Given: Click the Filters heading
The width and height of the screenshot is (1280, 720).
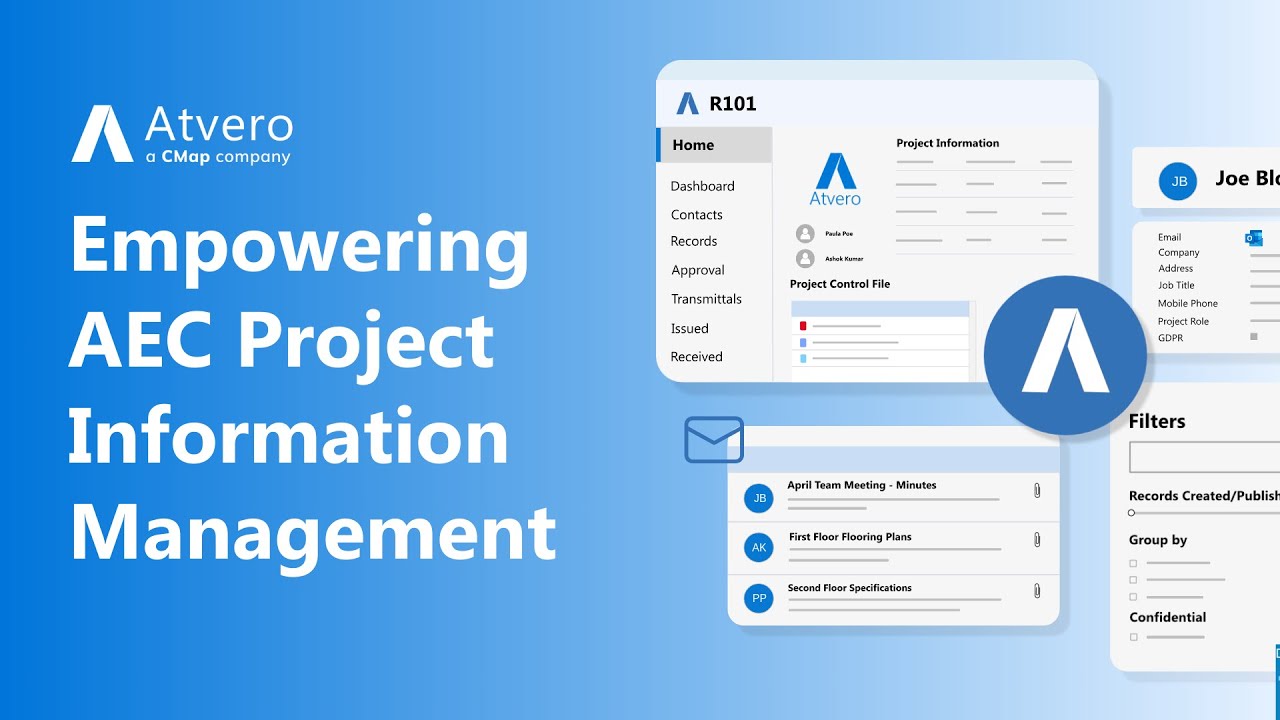Looking at the screenshot, I should point(1157,421).
